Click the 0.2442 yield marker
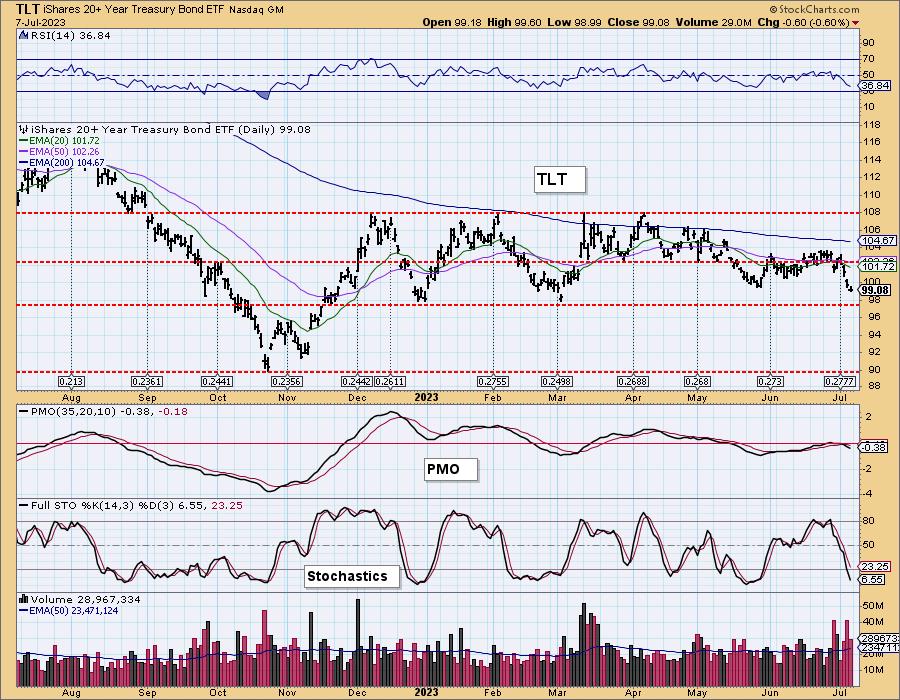 point(357,382)
